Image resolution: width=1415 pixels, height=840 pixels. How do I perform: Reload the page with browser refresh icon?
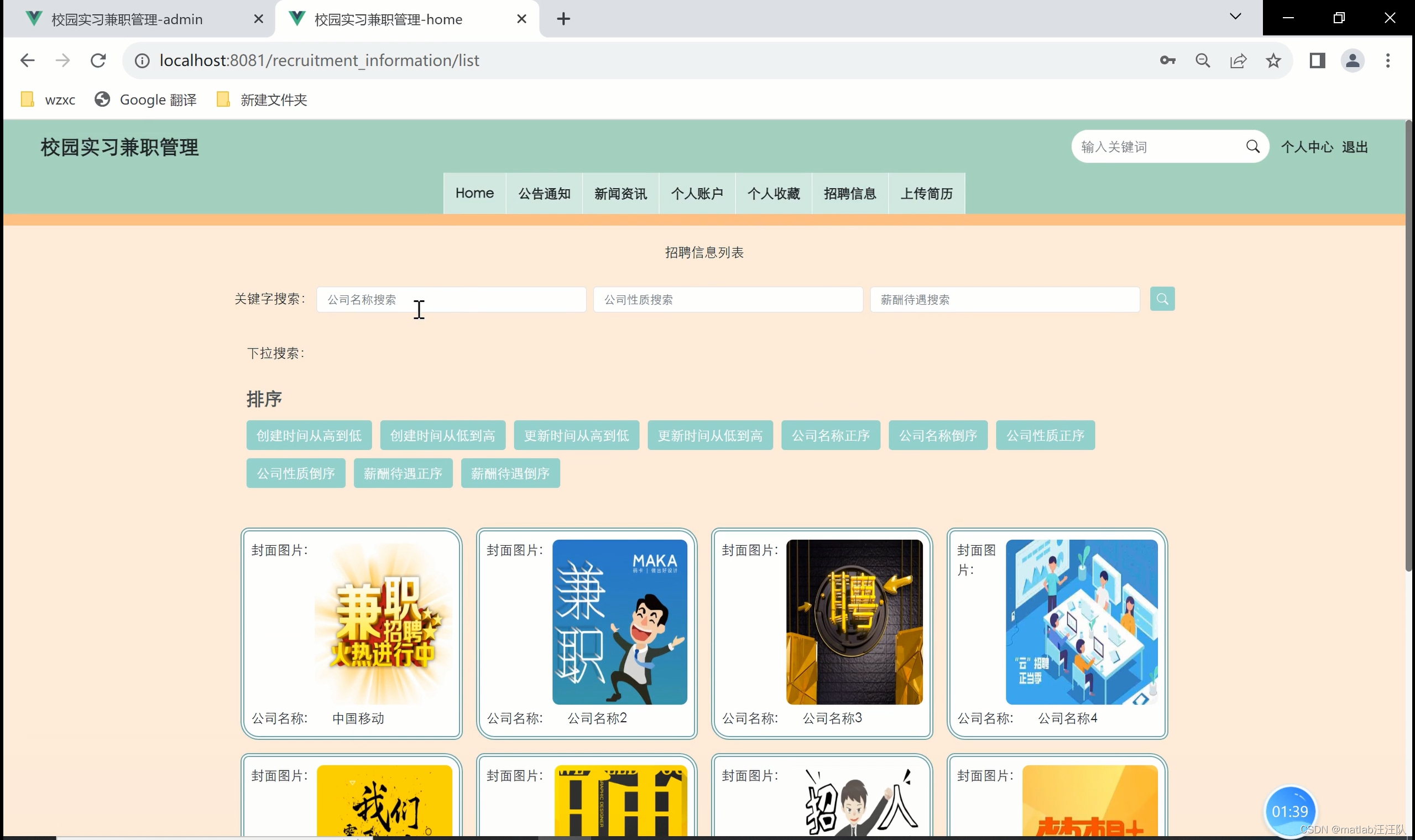pos(98,61)
